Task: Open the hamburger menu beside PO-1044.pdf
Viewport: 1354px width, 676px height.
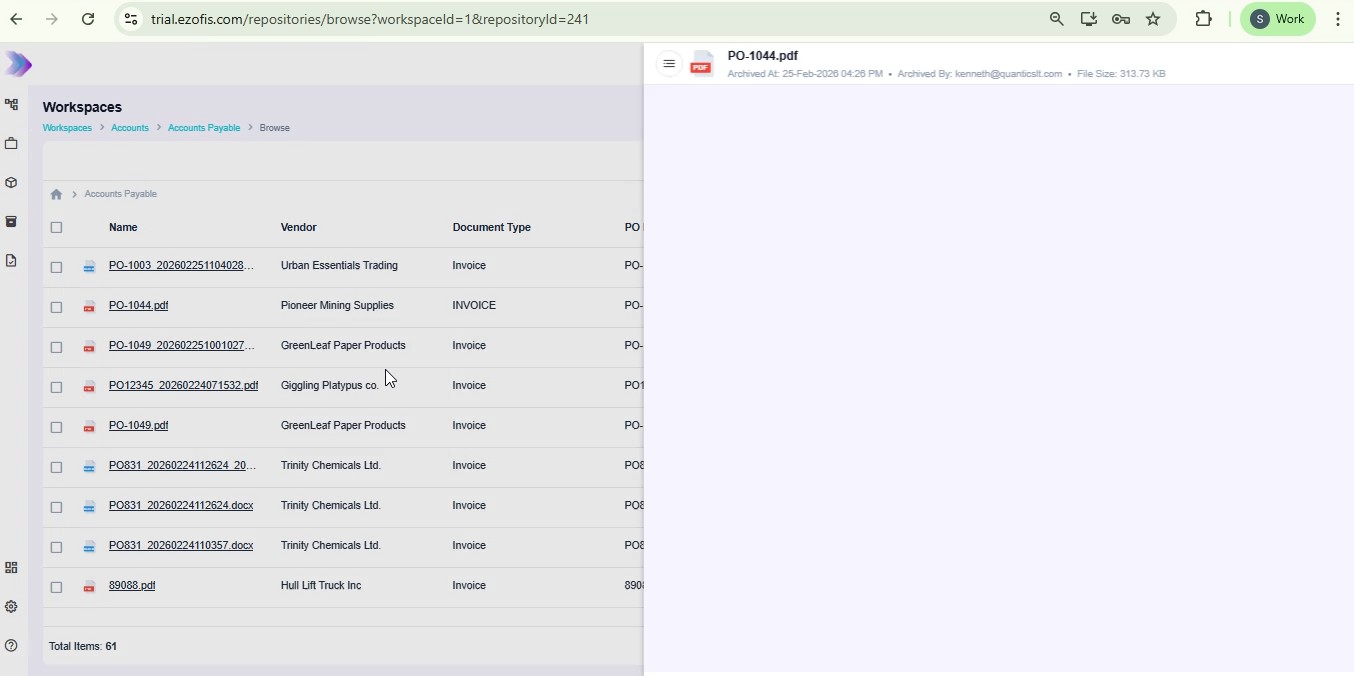Action: (x=669, y=64)
